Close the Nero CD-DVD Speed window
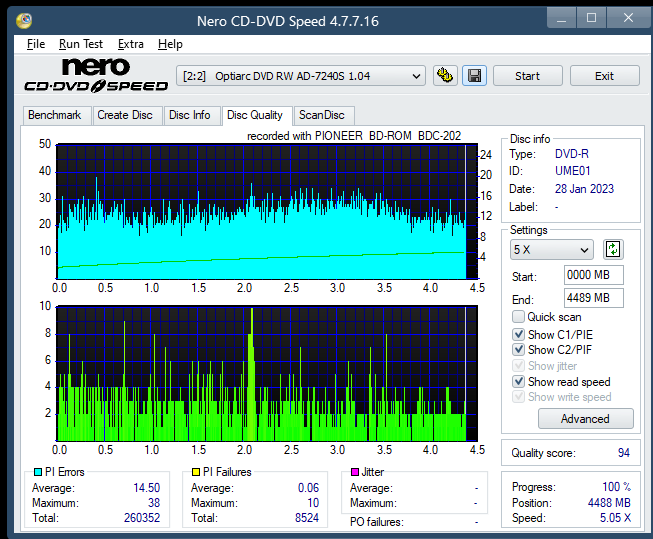653x539 pixels. click(x=628, y=18)
